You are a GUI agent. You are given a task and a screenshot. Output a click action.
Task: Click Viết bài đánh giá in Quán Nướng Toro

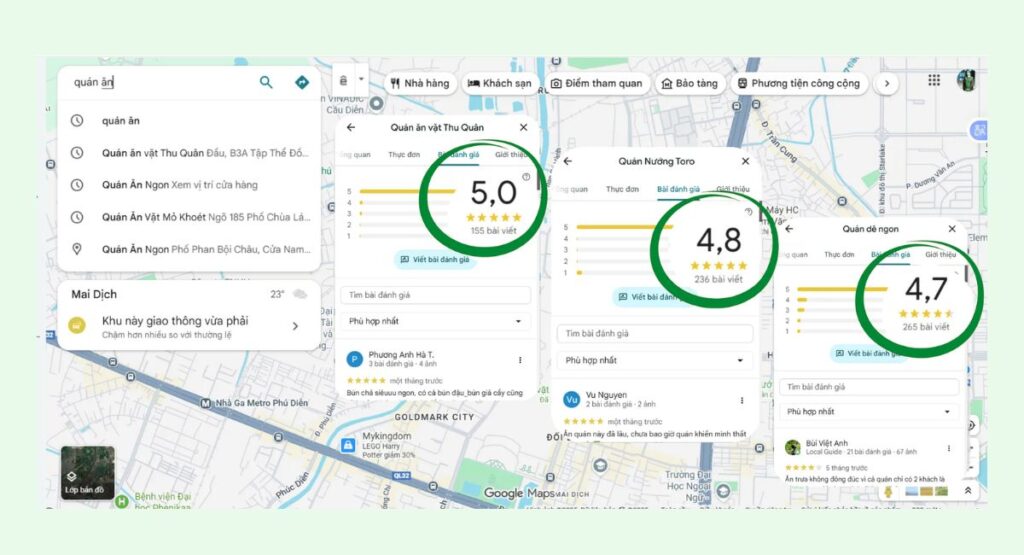(x=653, y=297)
